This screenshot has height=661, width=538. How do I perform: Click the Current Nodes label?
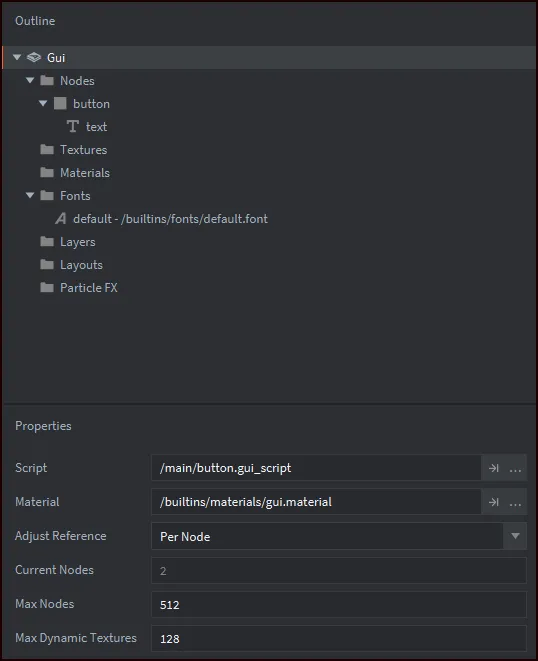54,570
